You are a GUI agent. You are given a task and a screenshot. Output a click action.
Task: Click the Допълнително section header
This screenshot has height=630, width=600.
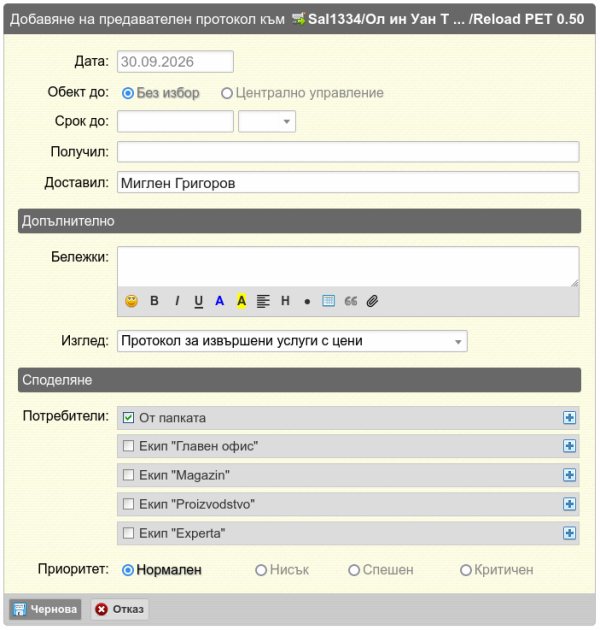299,221
